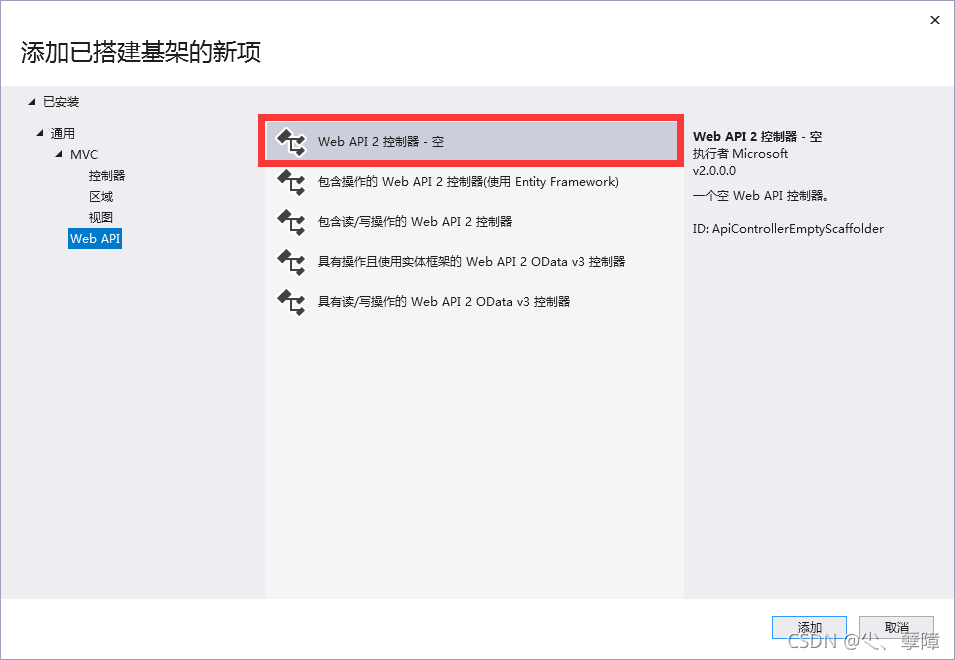Click the icon for 包含读/写操作的 Web API 2 控制器
This screenshot has height=660, width=955.
(292, 222)
